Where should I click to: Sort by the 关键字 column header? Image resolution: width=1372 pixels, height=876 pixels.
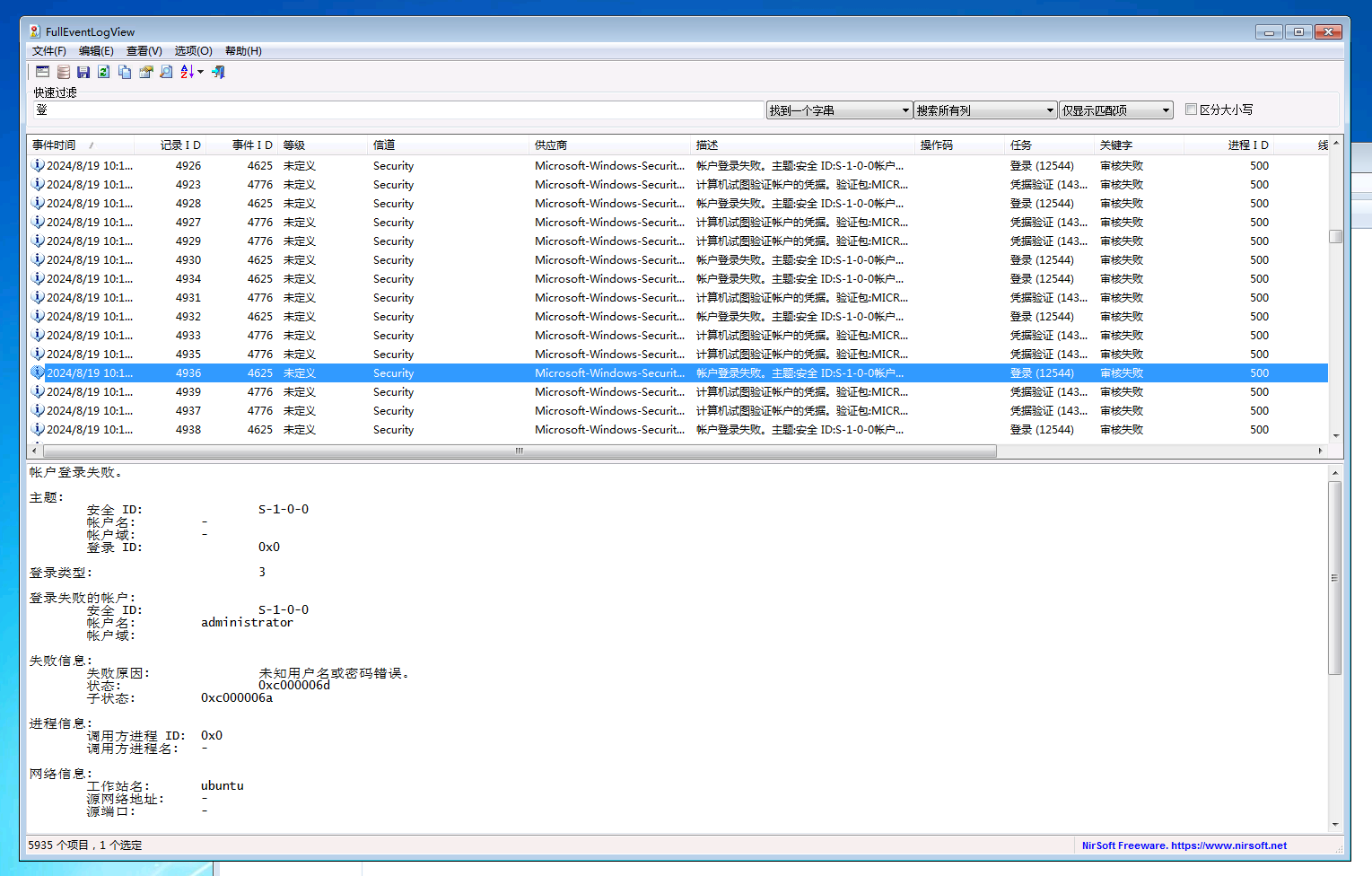[1140, 145]
